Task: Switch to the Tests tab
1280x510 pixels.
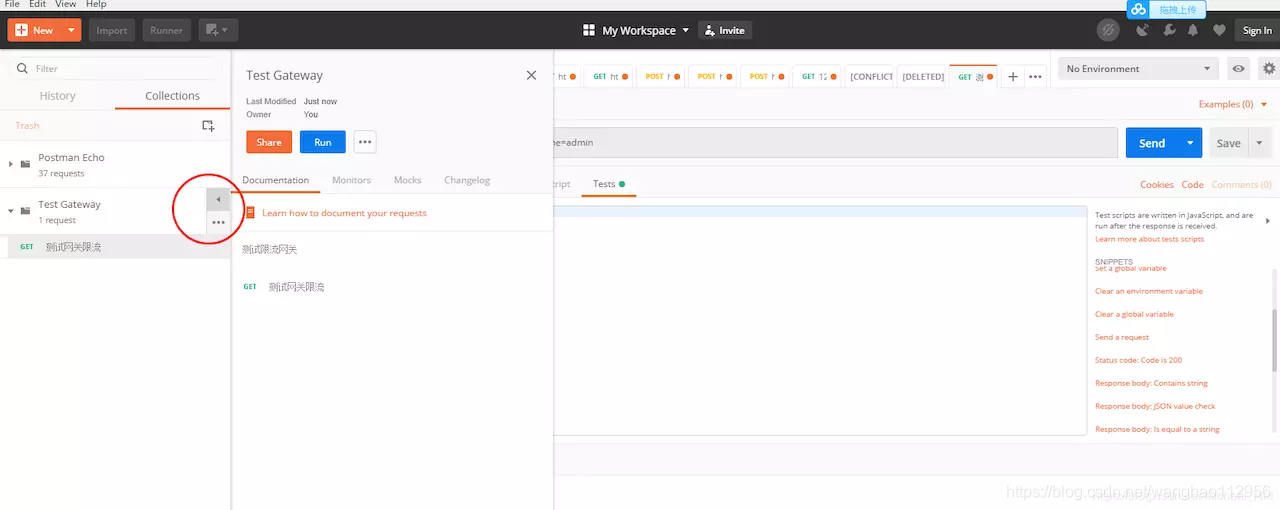Action: 608,184
